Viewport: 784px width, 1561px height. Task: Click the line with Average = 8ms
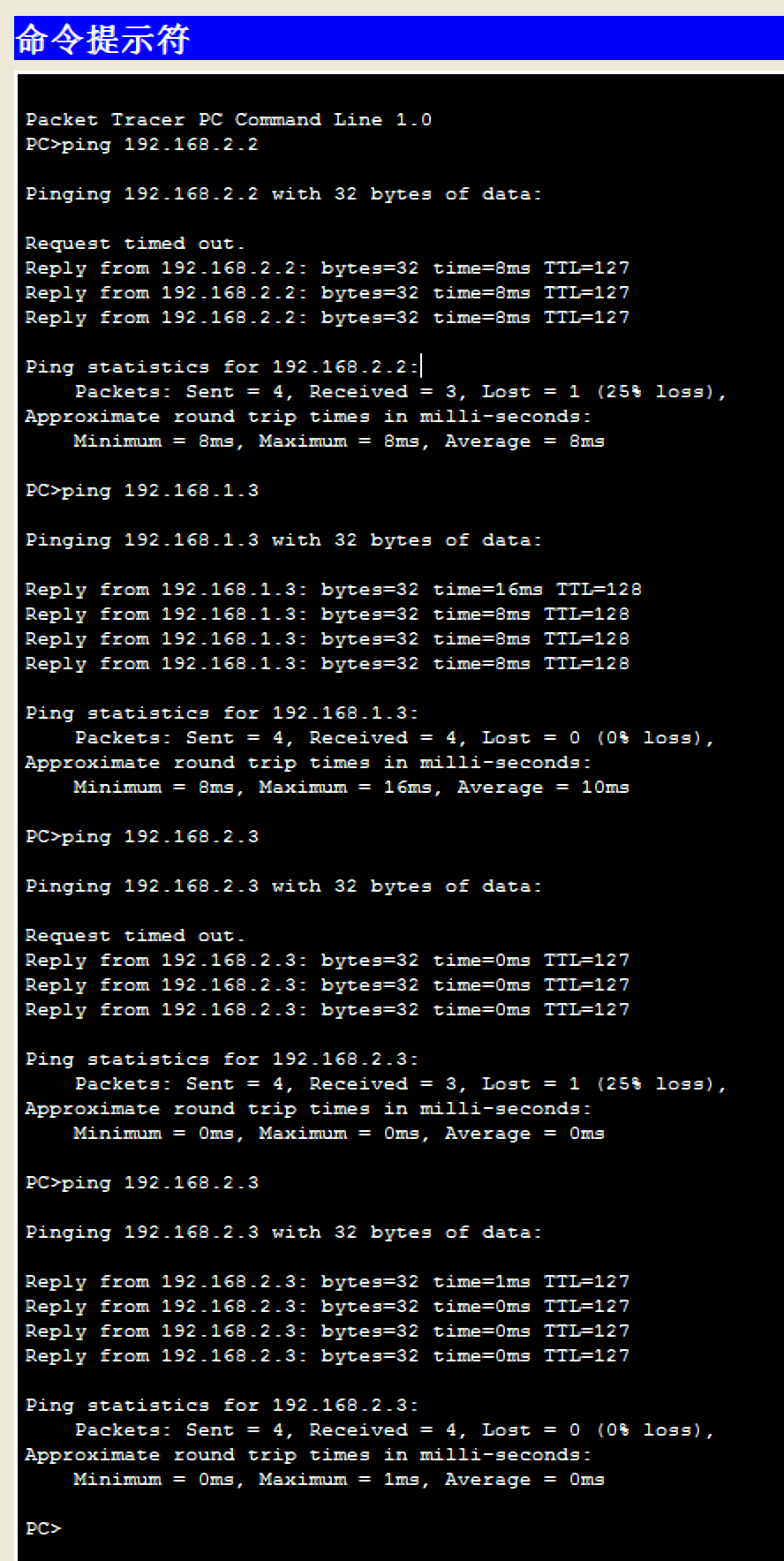pyautogui.click(x=338, y=441)
